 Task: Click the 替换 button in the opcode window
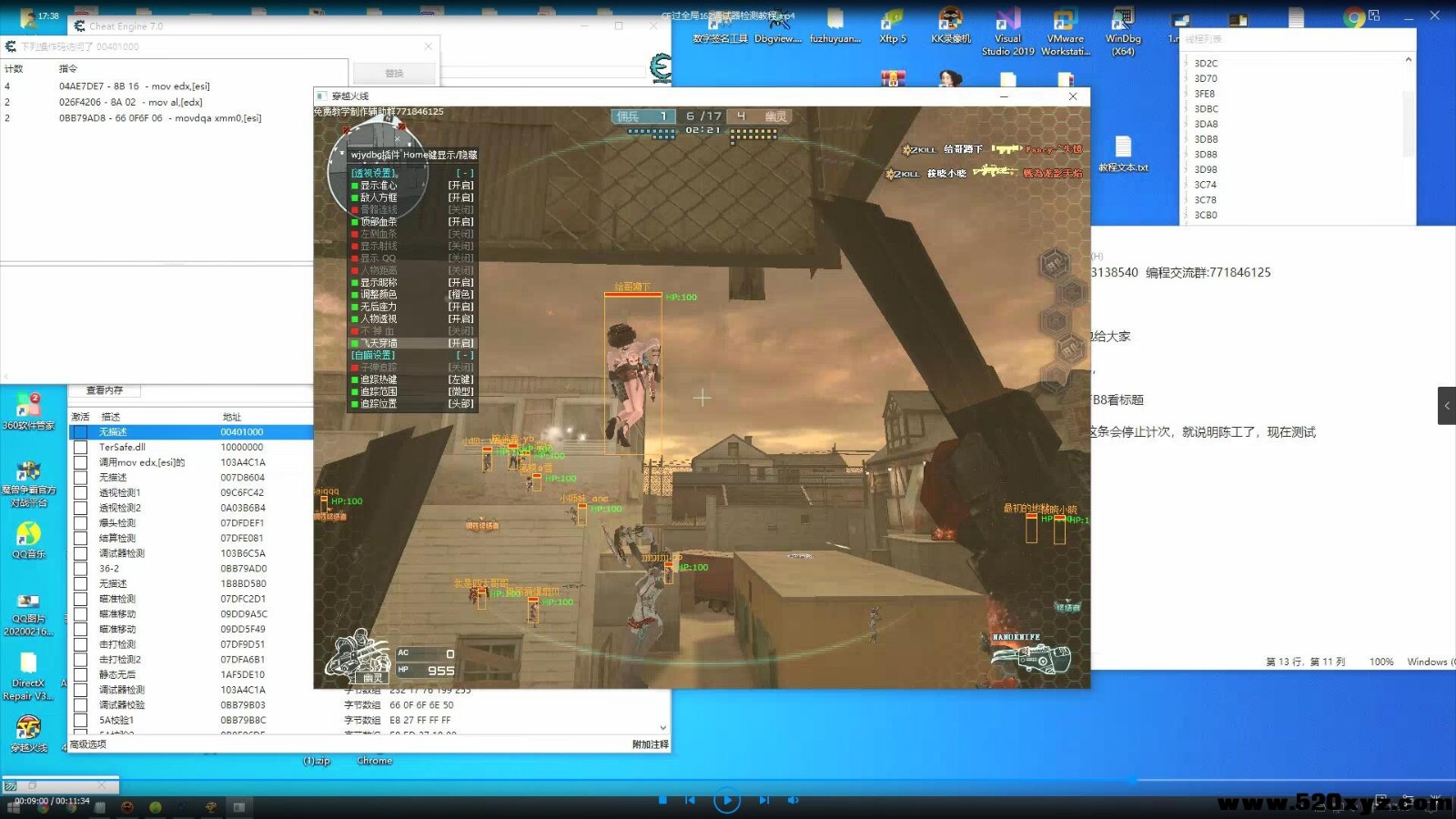[394, 73]
